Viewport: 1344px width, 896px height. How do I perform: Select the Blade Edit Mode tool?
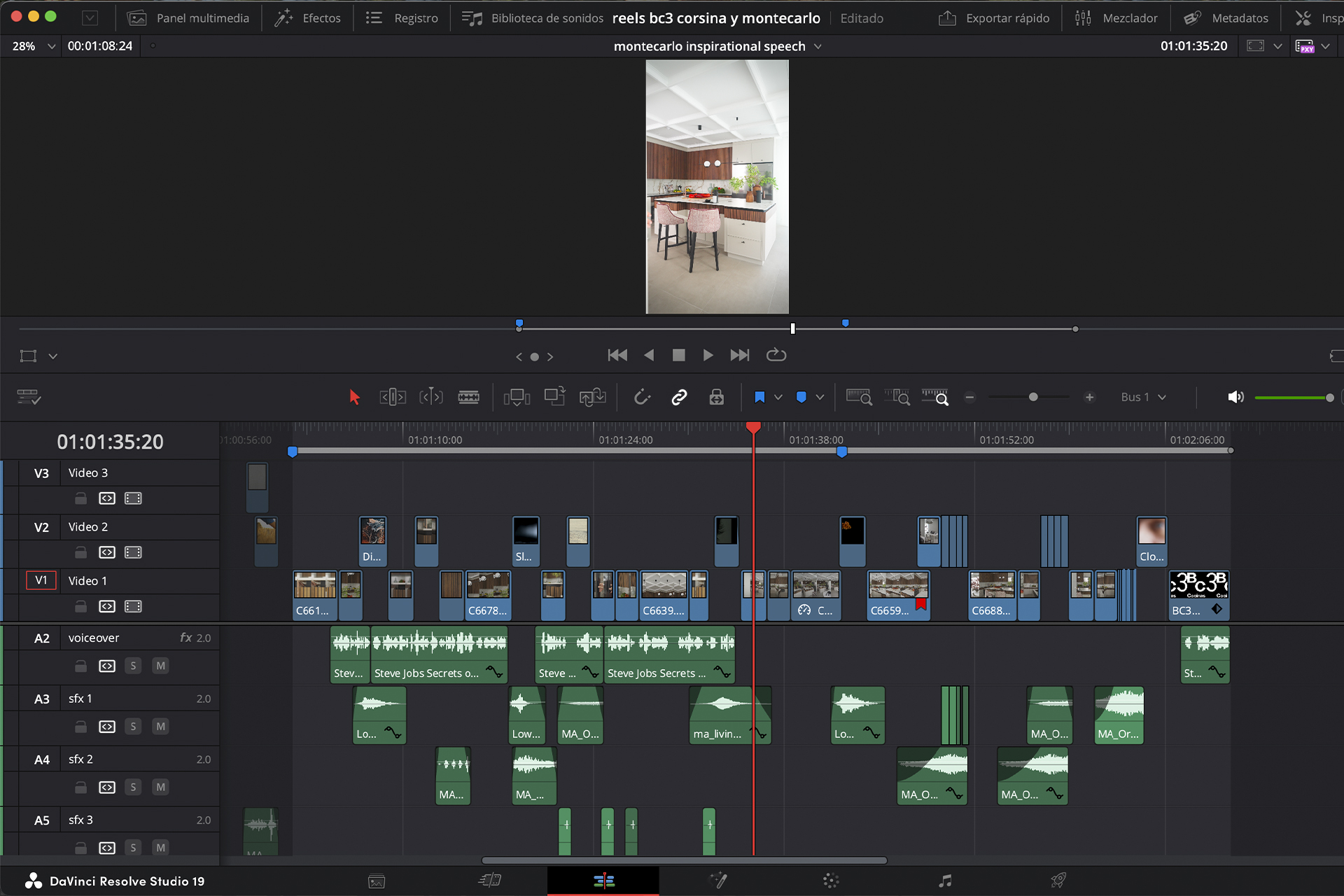click(x=468, y=398)
